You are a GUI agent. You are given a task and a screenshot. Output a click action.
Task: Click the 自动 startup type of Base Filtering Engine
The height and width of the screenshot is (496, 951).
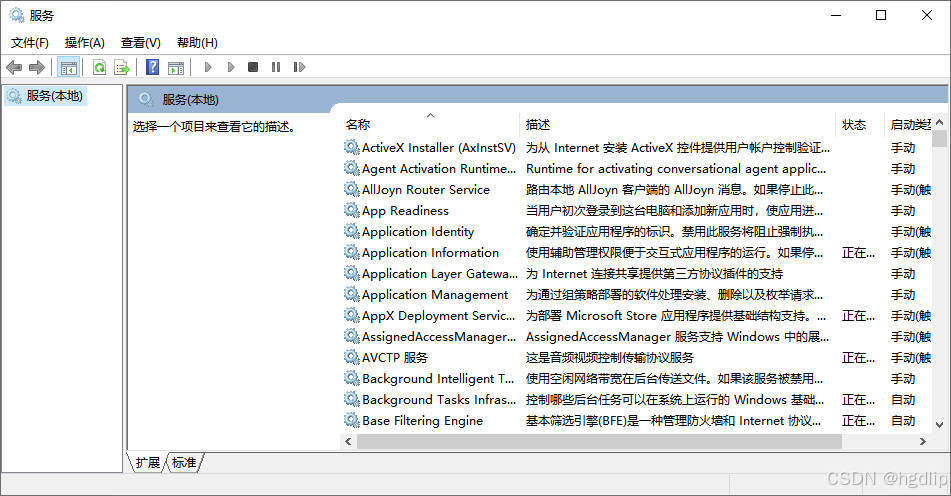click(x=902, y=420)
